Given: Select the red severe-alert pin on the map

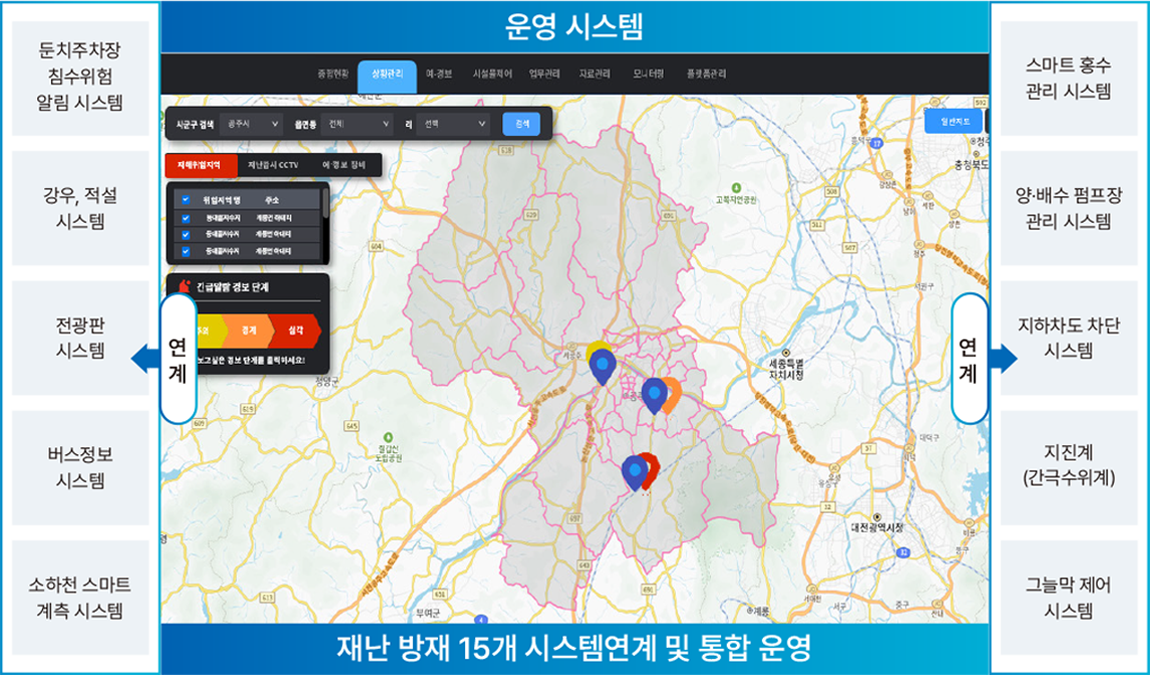Looking at the screenshot, I should click(650, 470).
